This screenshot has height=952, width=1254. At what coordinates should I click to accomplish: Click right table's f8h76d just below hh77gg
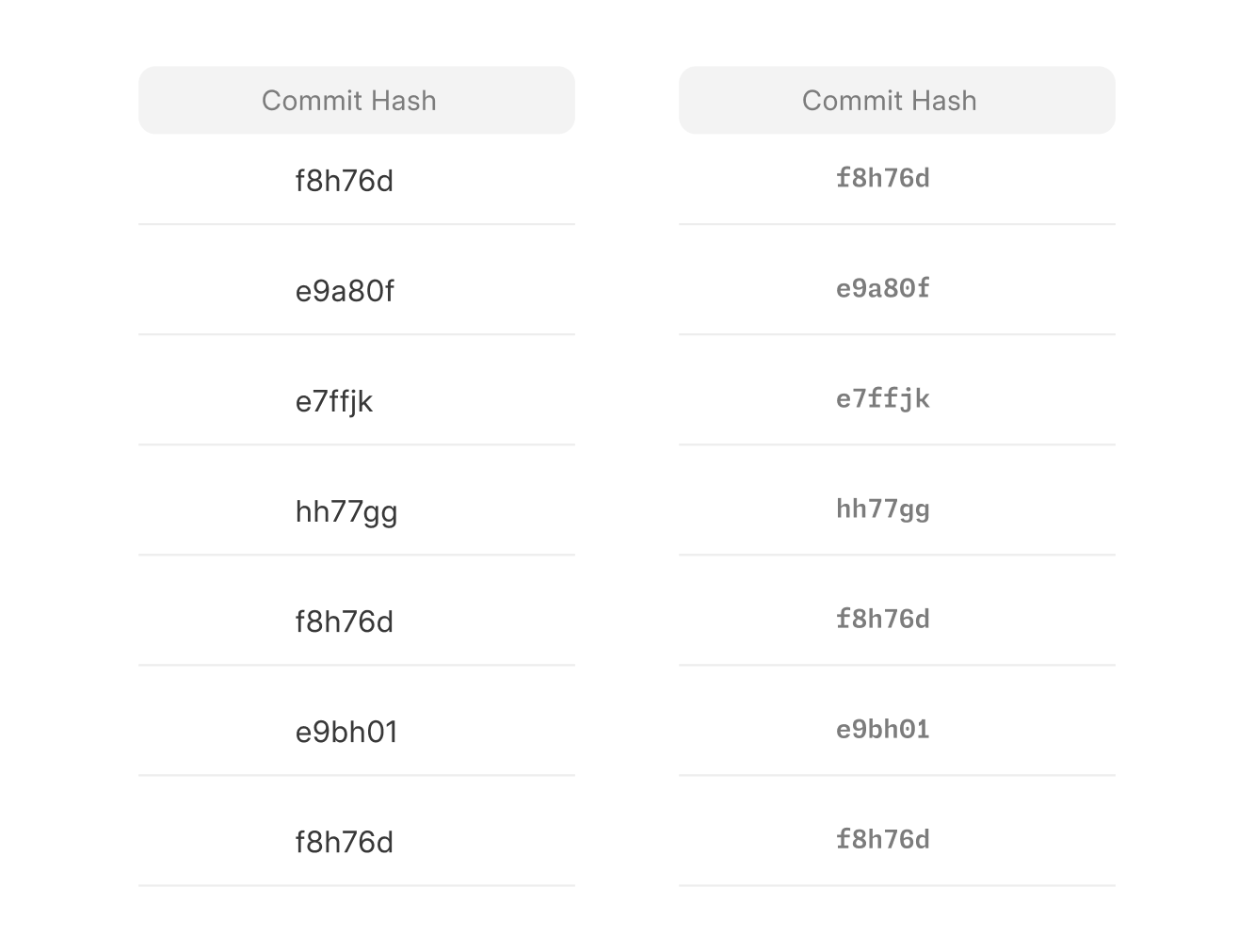coord(882,619)
